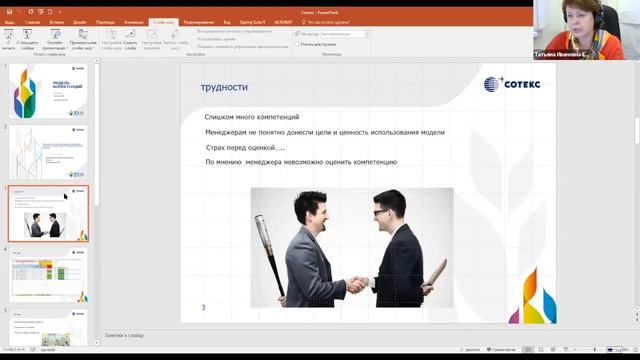Screen dimensions: 640x360
Task: Switch to 'Анимация' ribbon tab
Action: point(133,22)
